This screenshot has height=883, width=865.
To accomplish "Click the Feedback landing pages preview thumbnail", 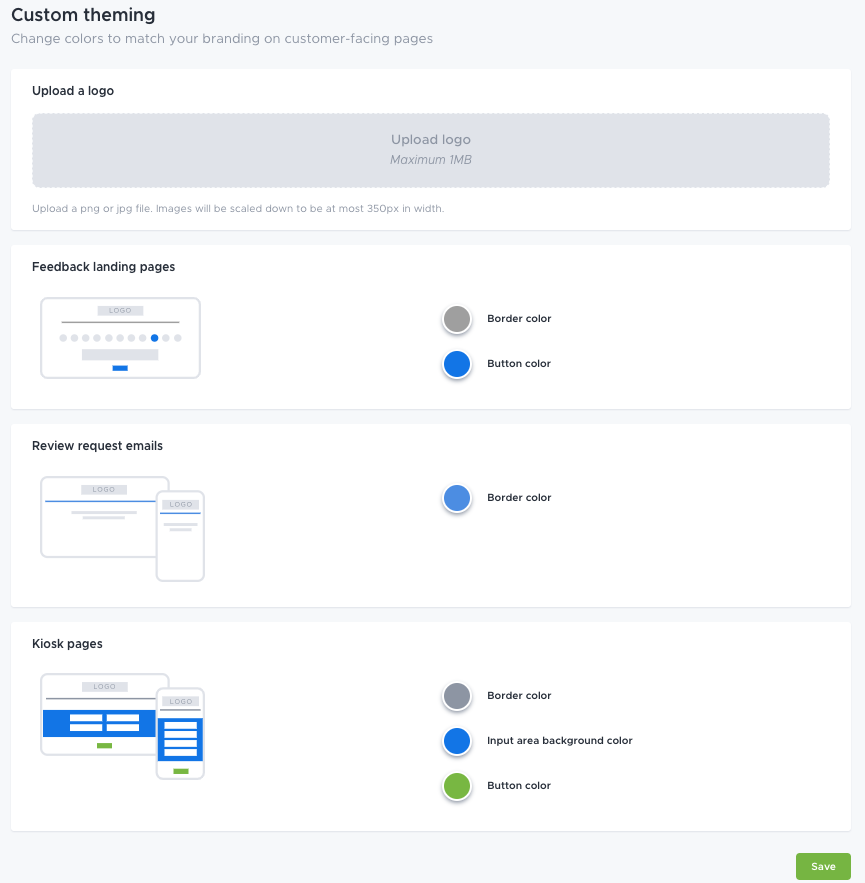I will tap(121, 338).
